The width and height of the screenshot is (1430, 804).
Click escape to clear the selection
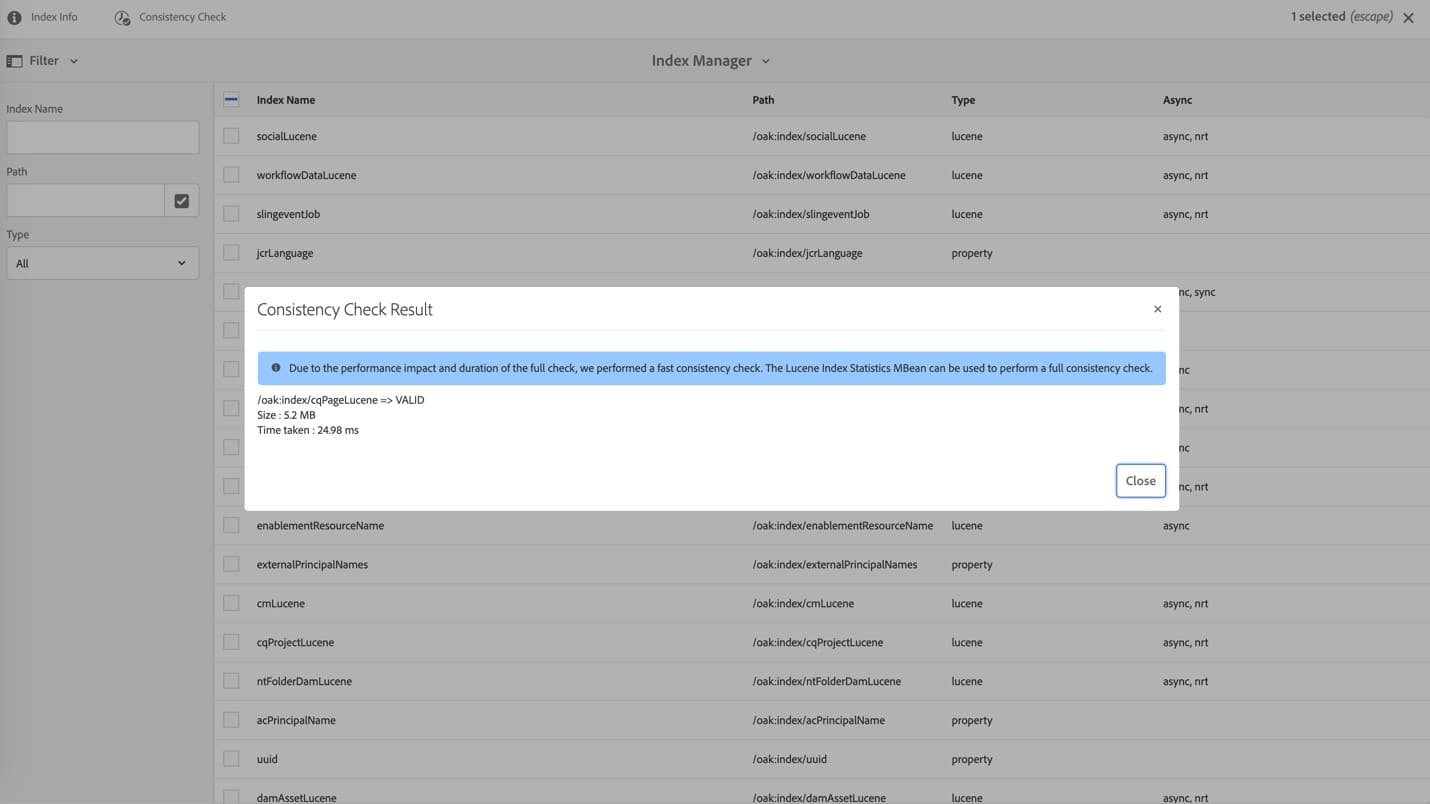[x=1371, y=16]
